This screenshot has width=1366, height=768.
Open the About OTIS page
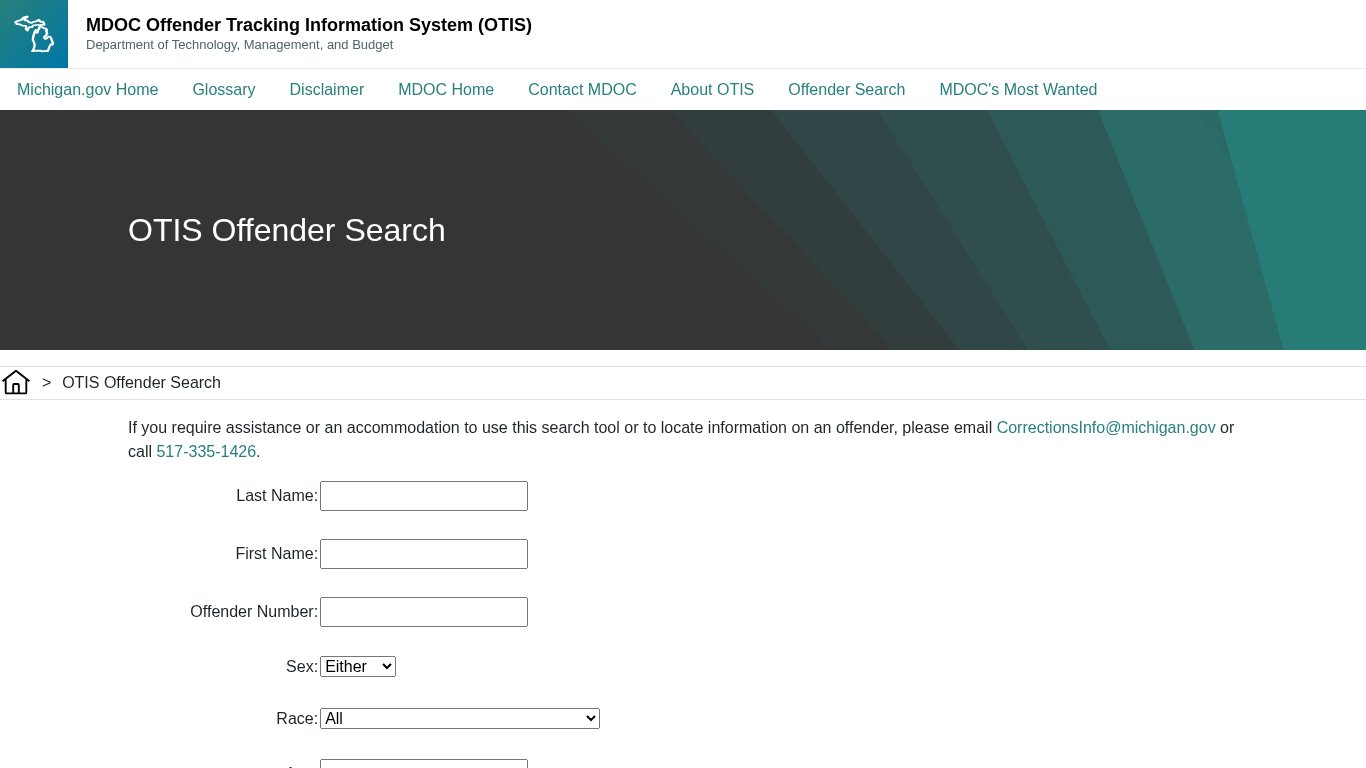click(x=712, y=90)
